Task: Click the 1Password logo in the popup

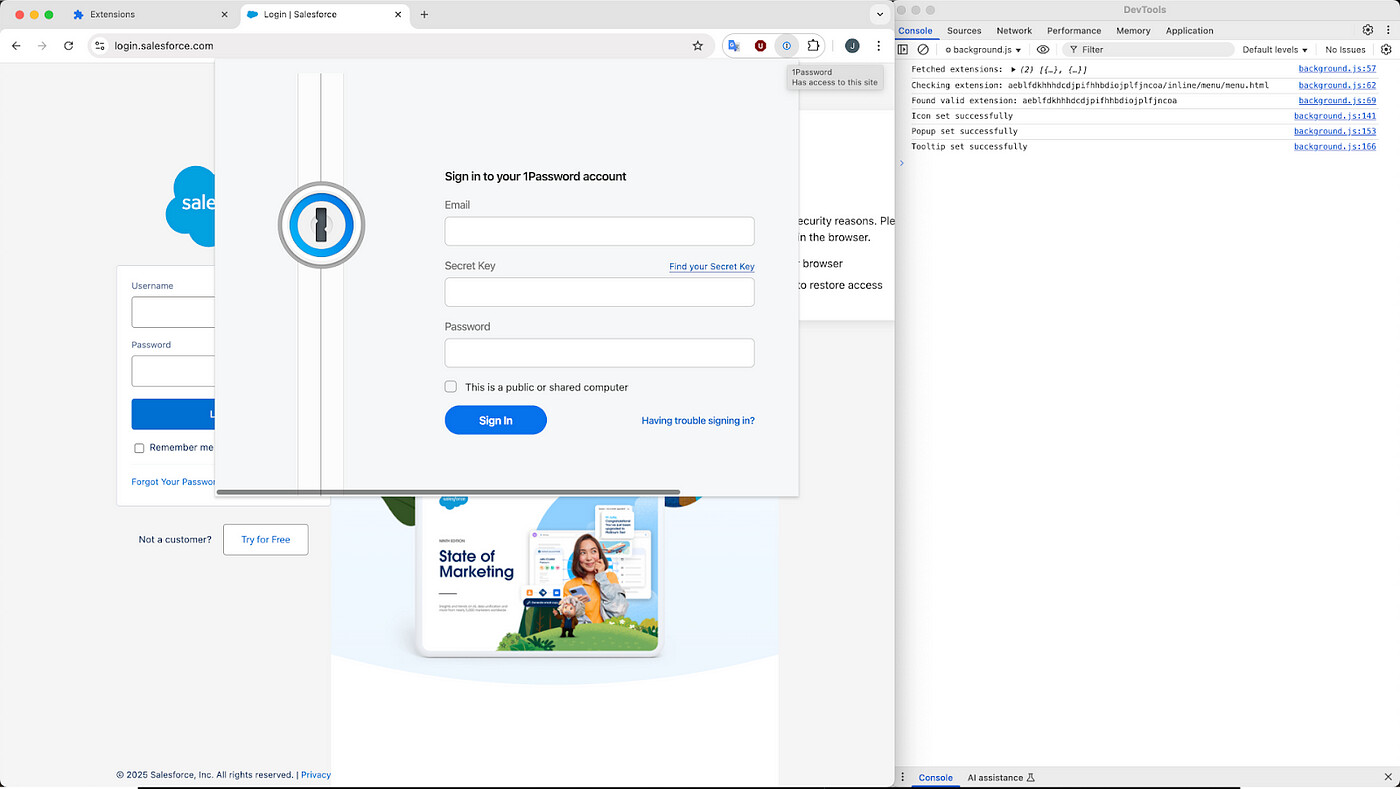Action: coord(321,225)
